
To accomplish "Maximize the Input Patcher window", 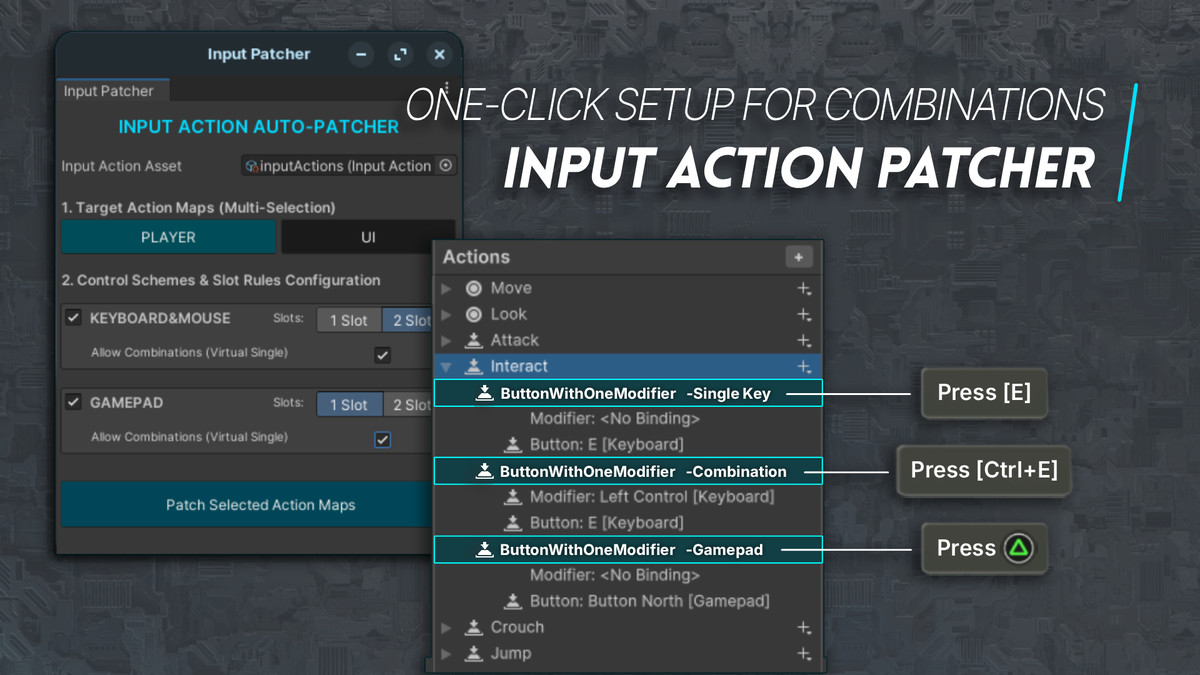I will pos(400,54).
